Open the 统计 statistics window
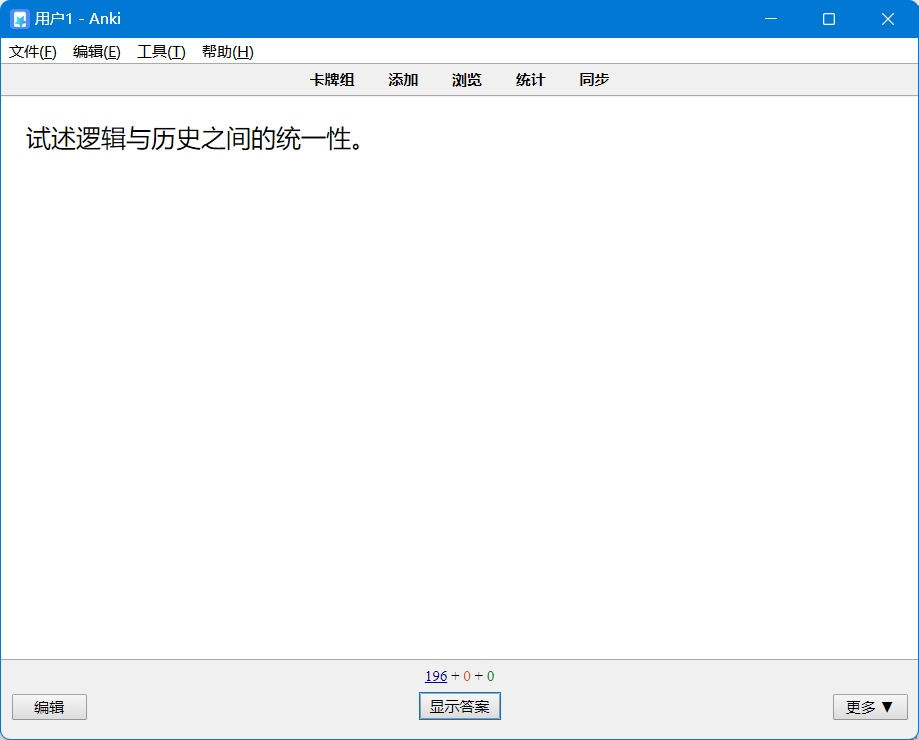 click(530, 80)
